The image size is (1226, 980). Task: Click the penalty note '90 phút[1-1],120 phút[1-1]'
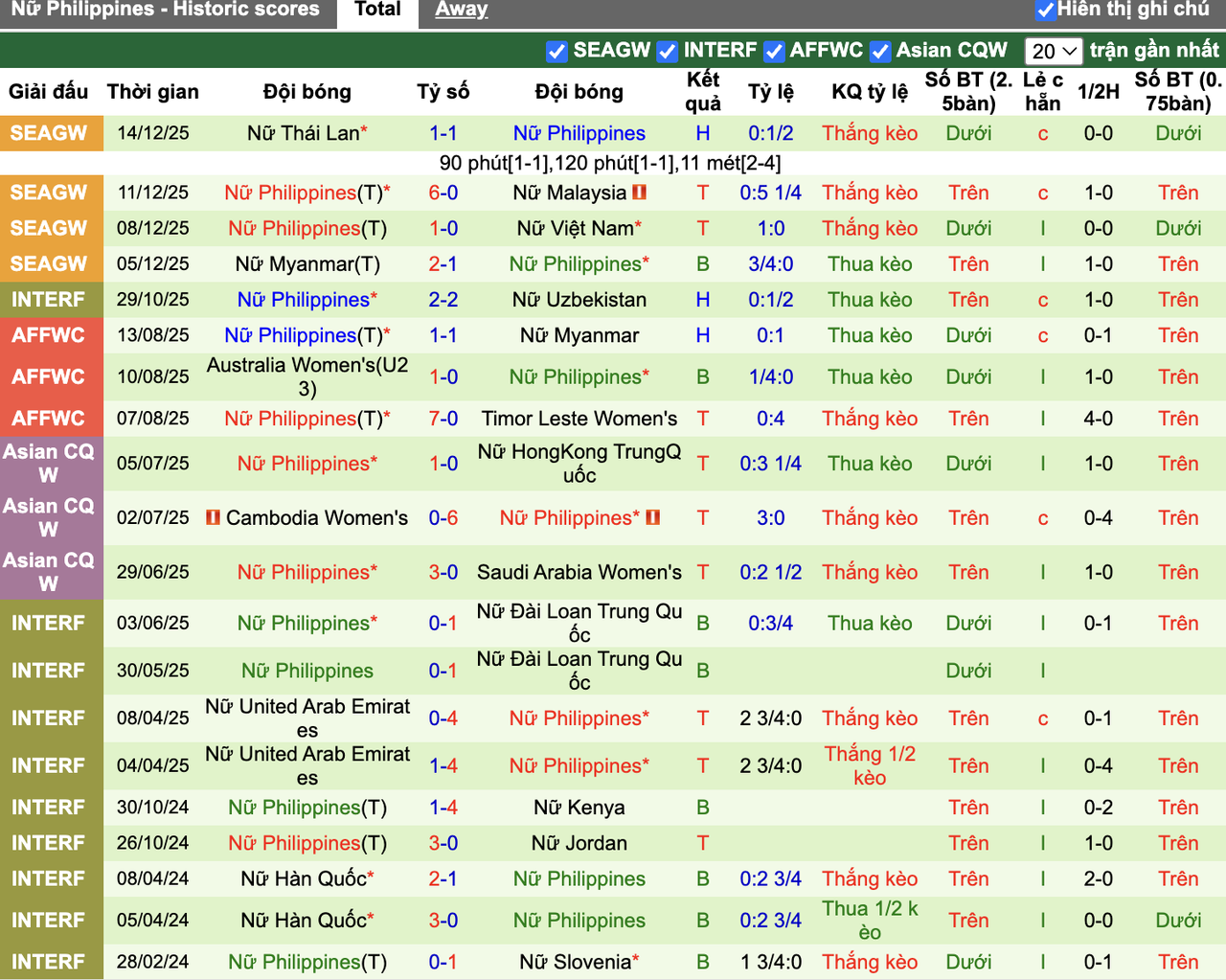pos(610,163)
